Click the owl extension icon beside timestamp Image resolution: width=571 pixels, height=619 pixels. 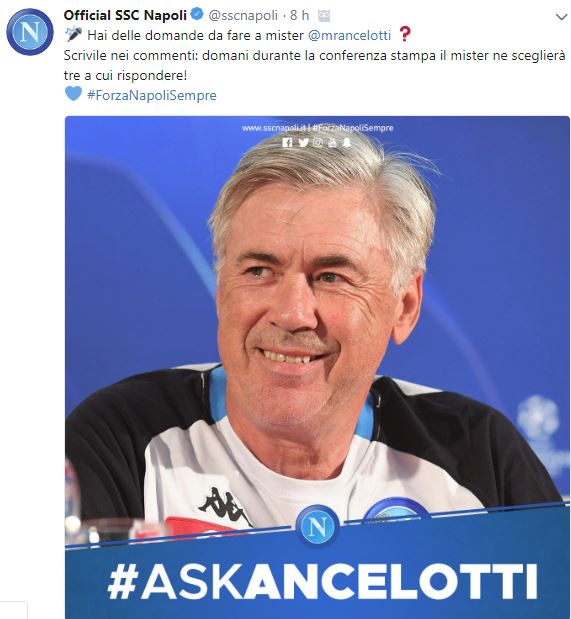pos(324,16)
